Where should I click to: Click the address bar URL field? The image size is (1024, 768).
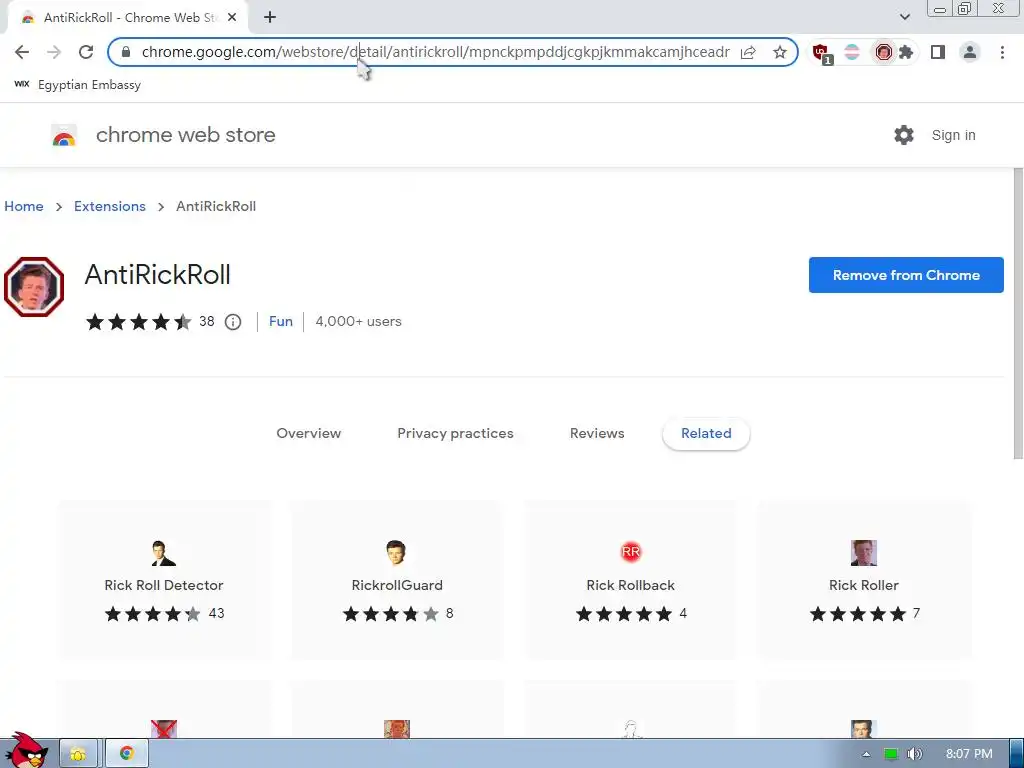tap(435, 52)
